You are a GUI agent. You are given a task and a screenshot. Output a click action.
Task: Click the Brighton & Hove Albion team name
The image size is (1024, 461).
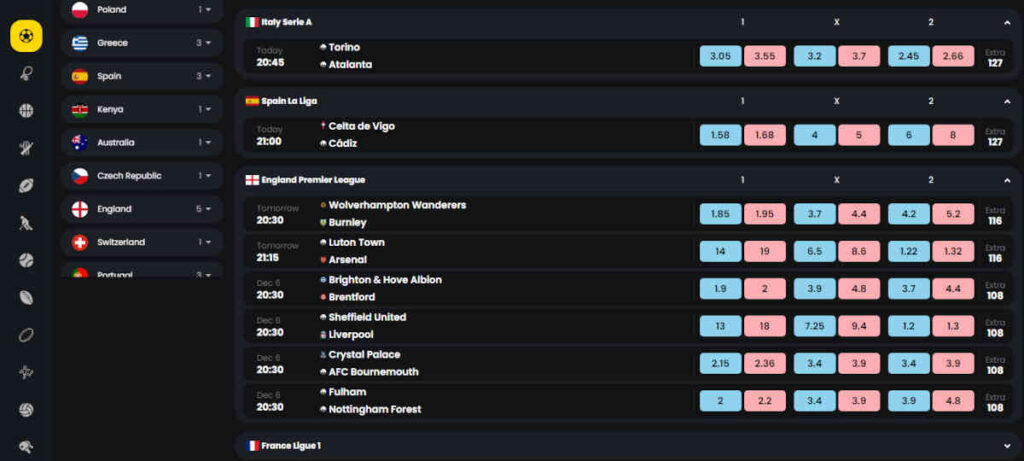pos(385,279)
